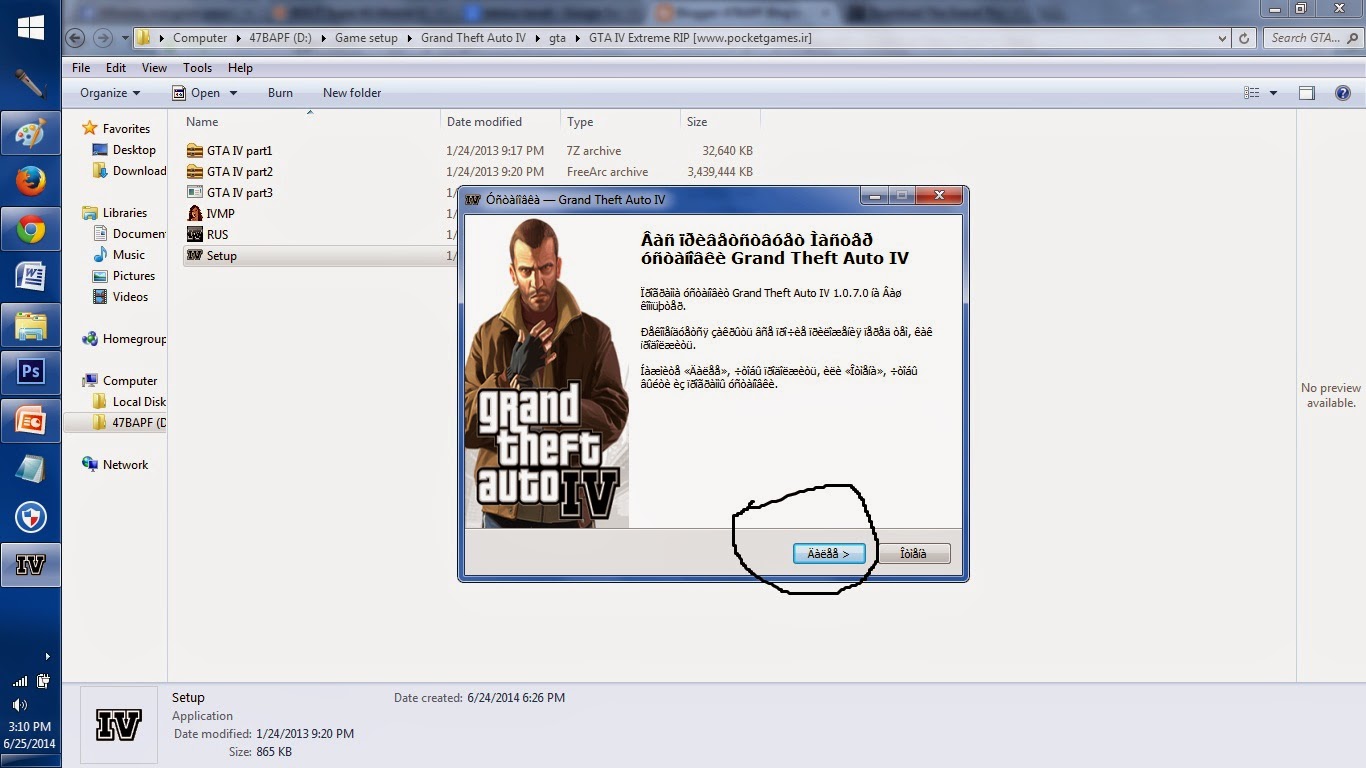Open the Help menu

click(x=240, y=68)
